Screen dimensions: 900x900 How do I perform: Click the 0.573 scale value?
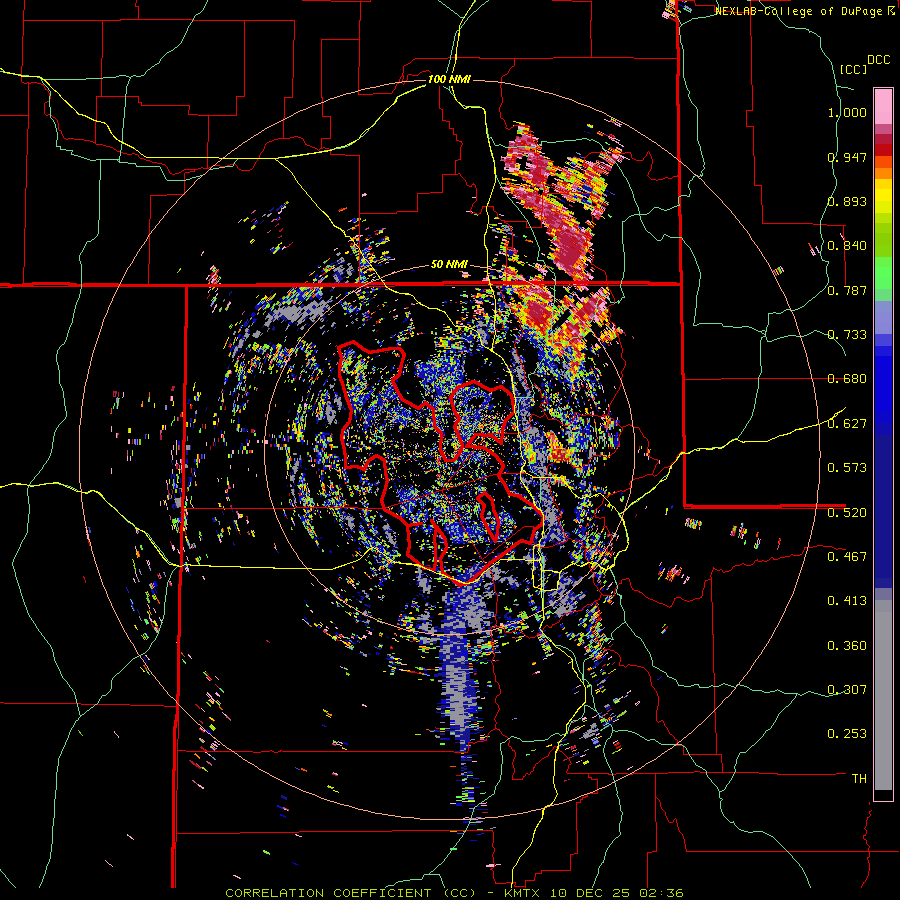[x=847, y=468]
